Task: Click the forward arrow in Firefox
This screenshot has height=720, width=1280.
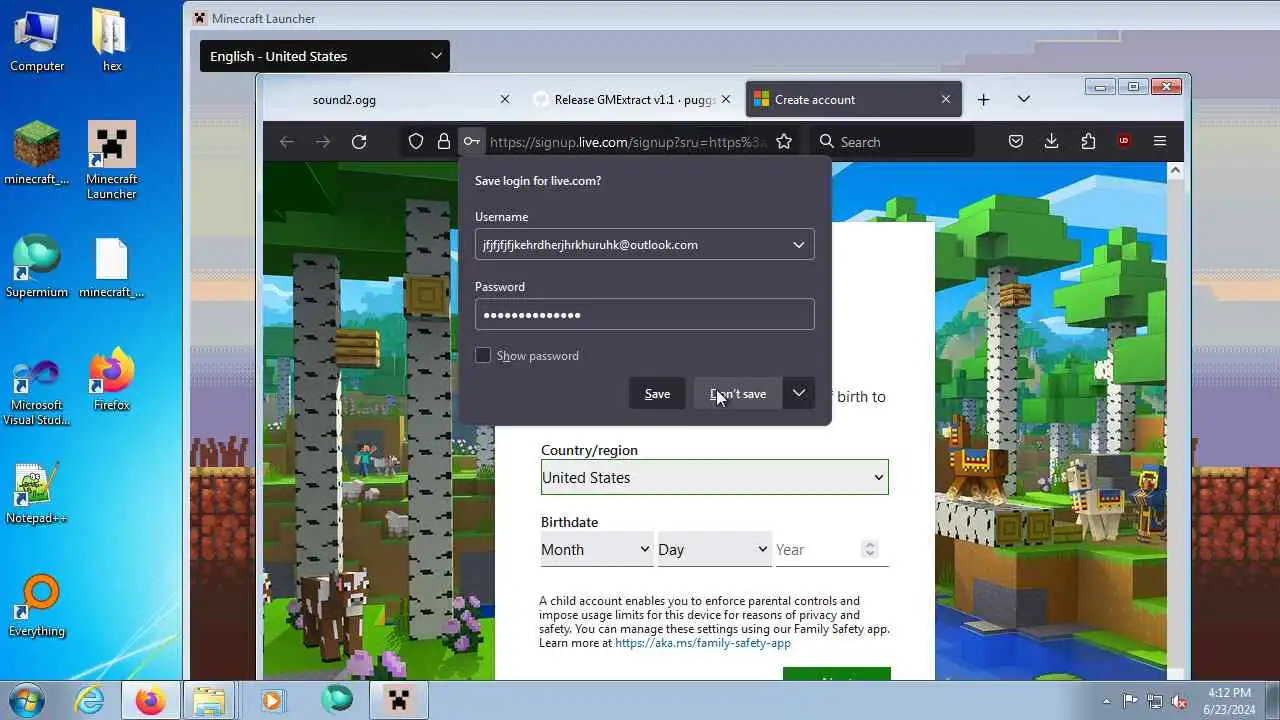Action: click(x=323, y=142)
